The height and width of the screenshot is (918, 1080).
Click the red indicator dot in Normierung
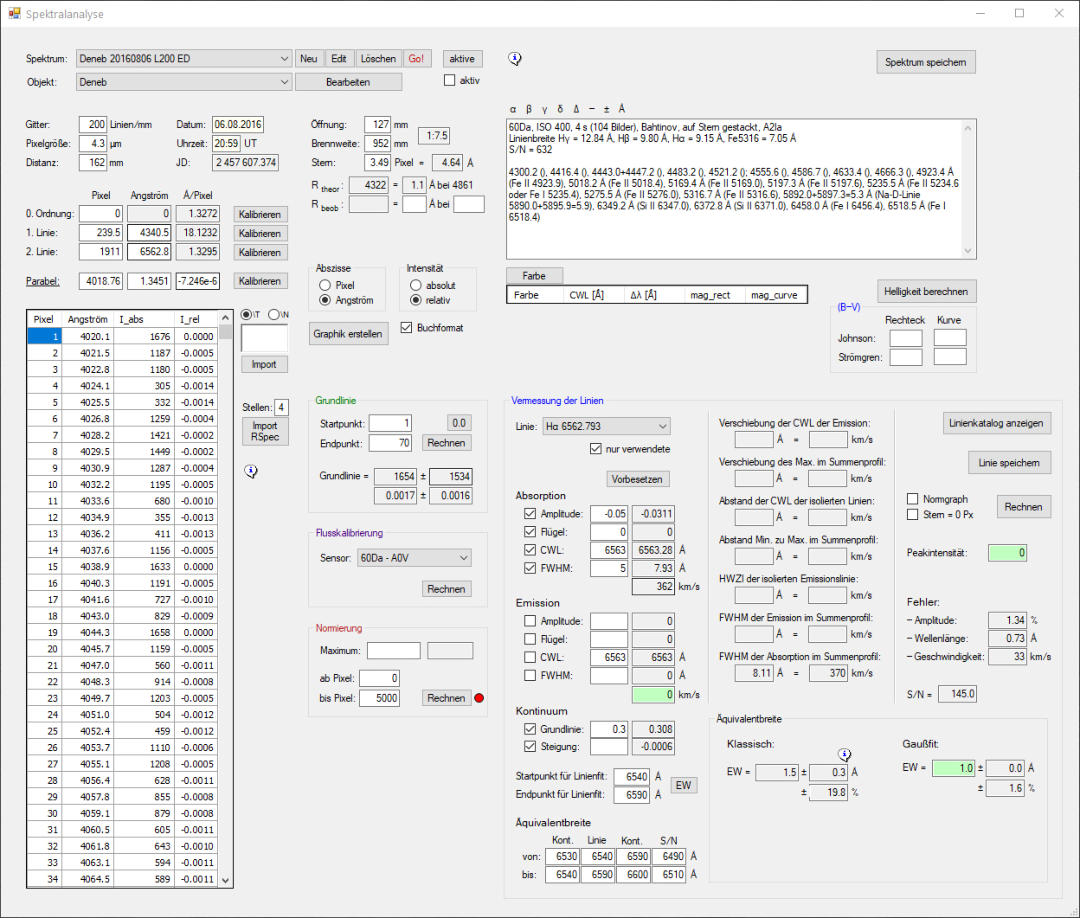481,697
